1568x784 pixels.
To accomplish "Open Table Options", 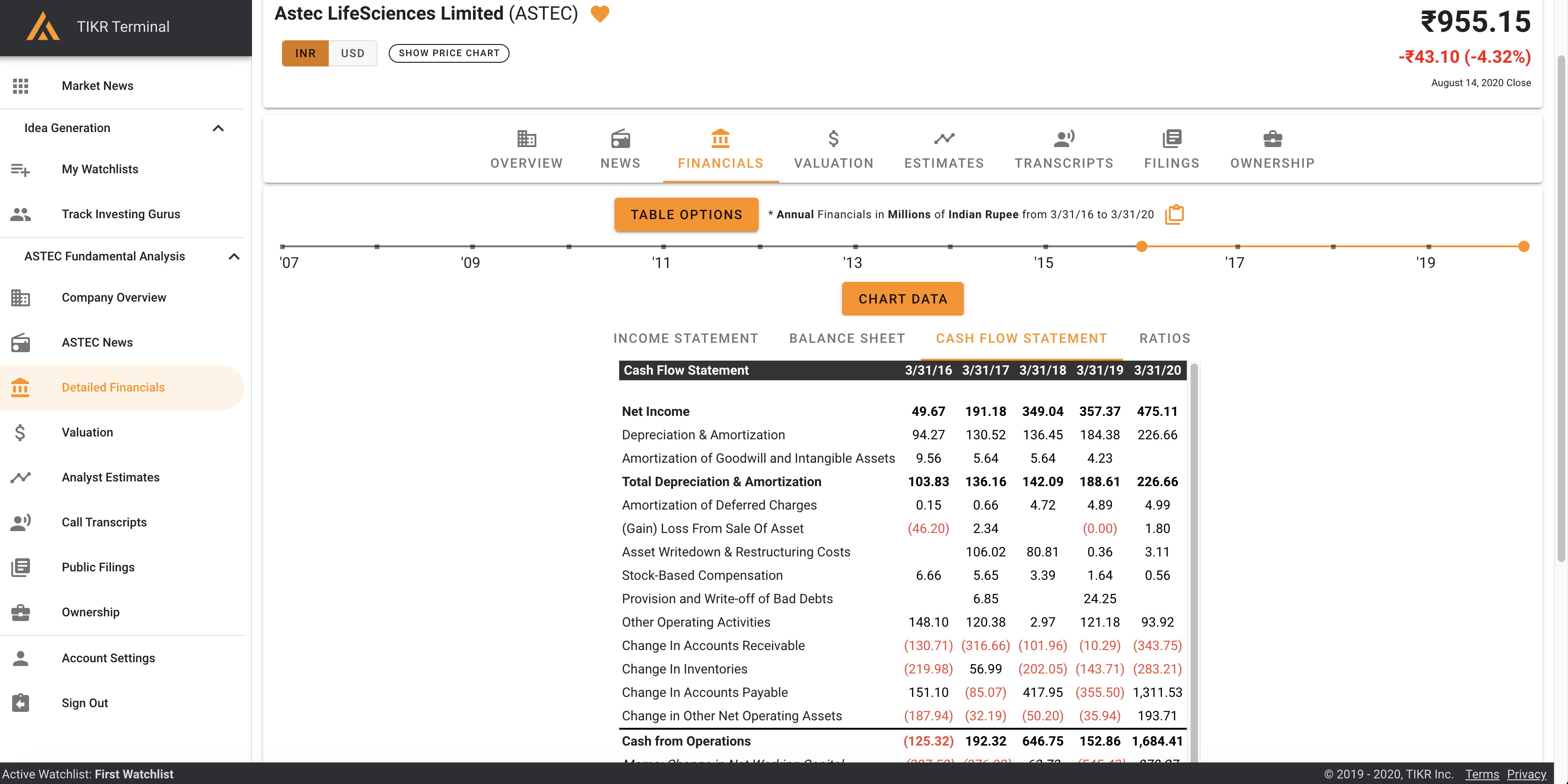I will [686, 214].
